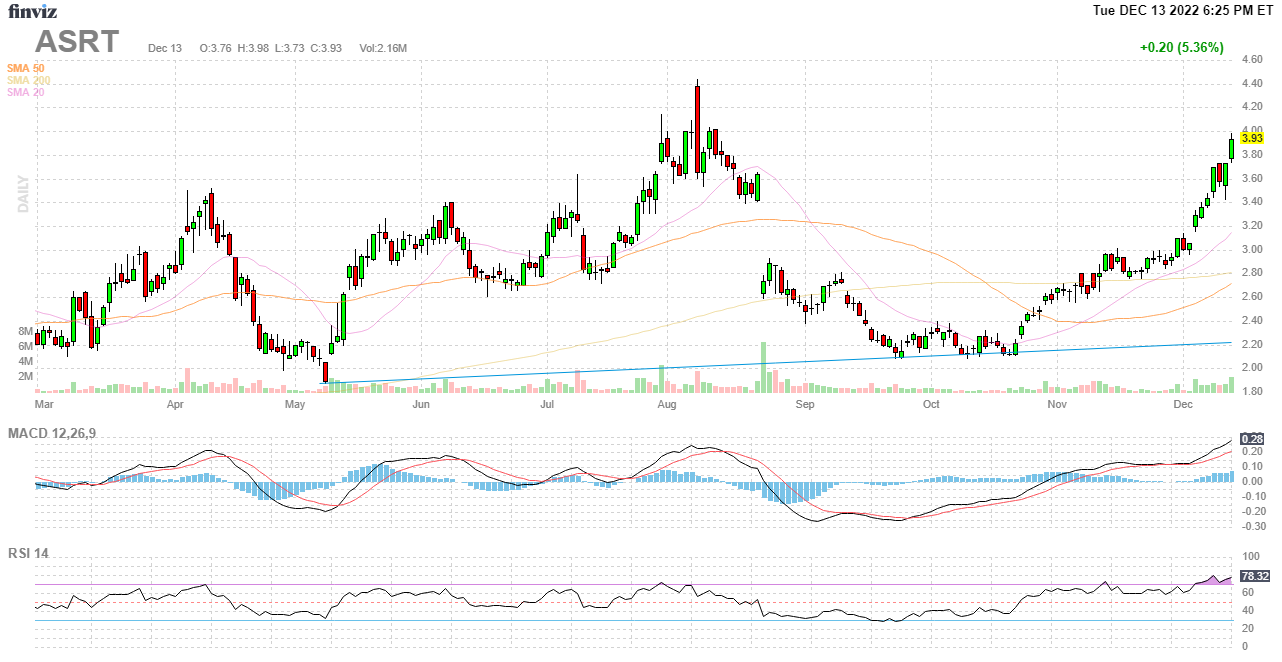Image resolution: width=1282 pixels, height=662 pixels.
Task: Click the MACD 12,26,9 indicator title
Action: [x=59, y=433]
